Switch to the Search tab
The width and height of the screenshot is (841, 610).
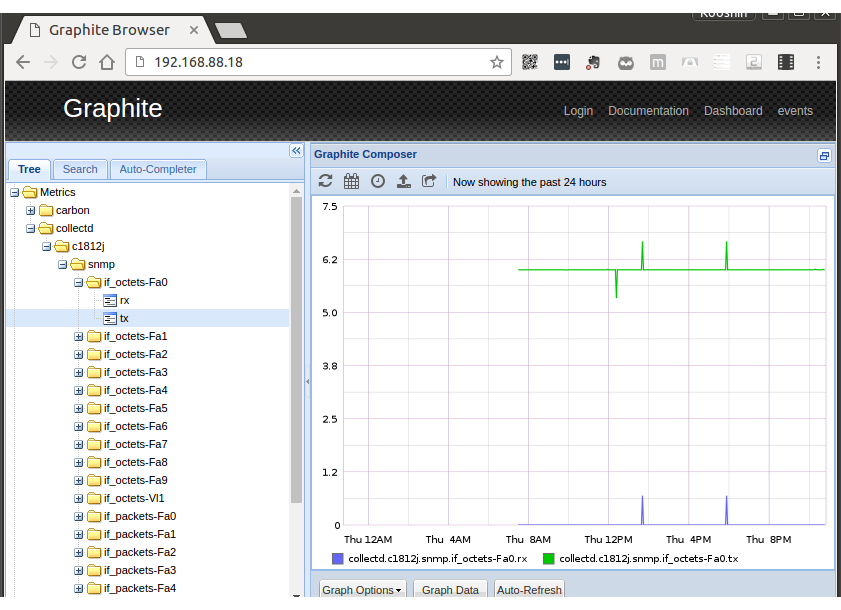point(79,169)
